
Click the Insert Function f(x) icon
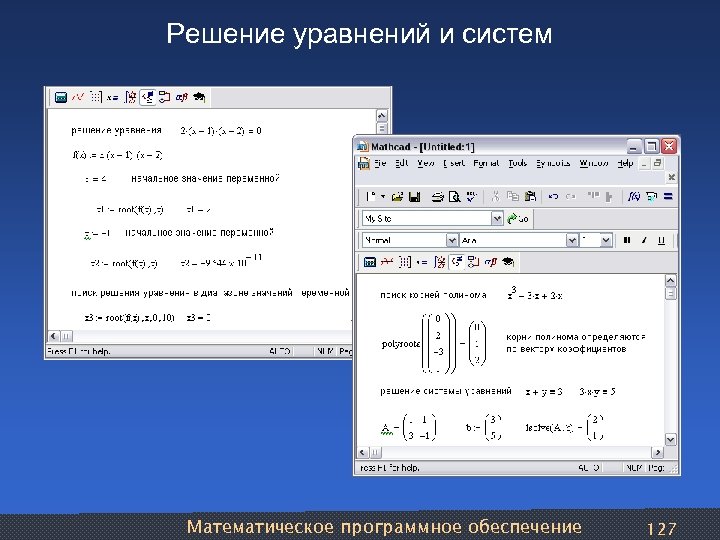634,197
